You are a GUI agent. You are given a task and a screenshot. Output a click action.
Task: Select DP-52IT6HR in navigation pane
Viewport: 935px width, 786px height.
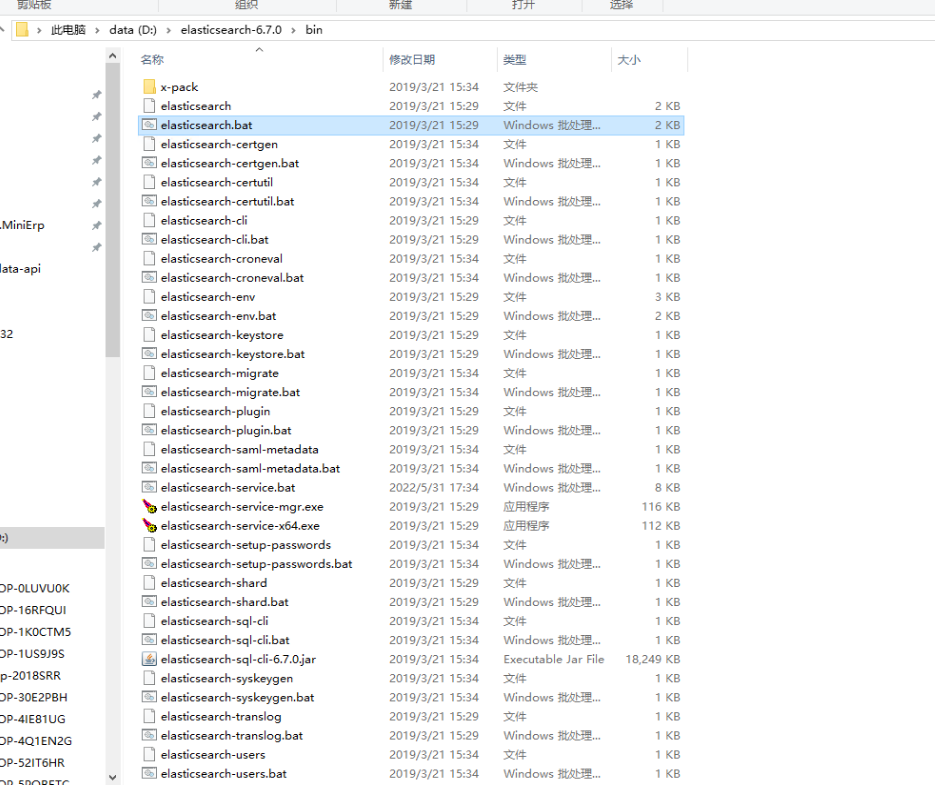pos(32,763)
